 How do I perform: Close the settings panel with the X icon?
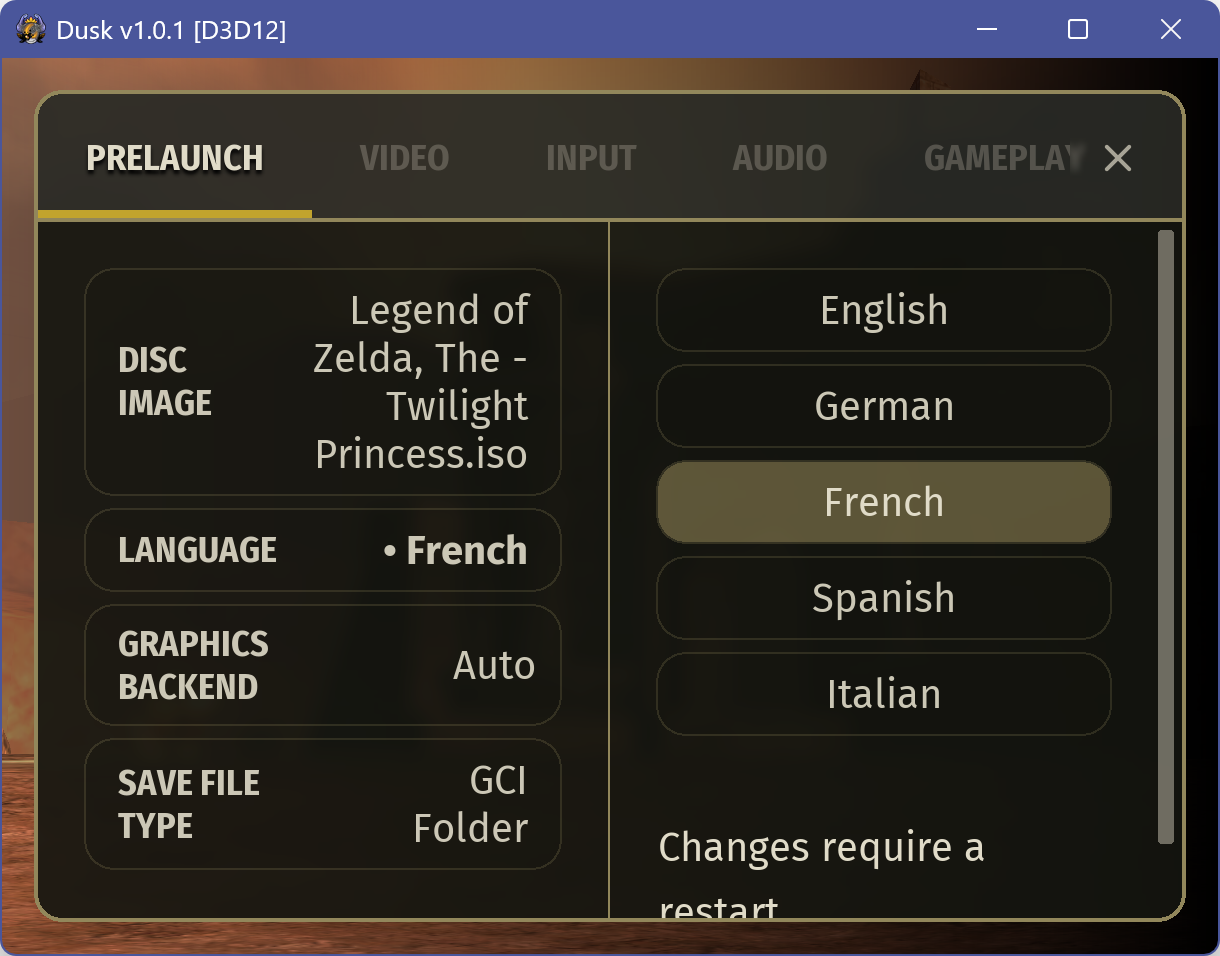(1117, 158)
